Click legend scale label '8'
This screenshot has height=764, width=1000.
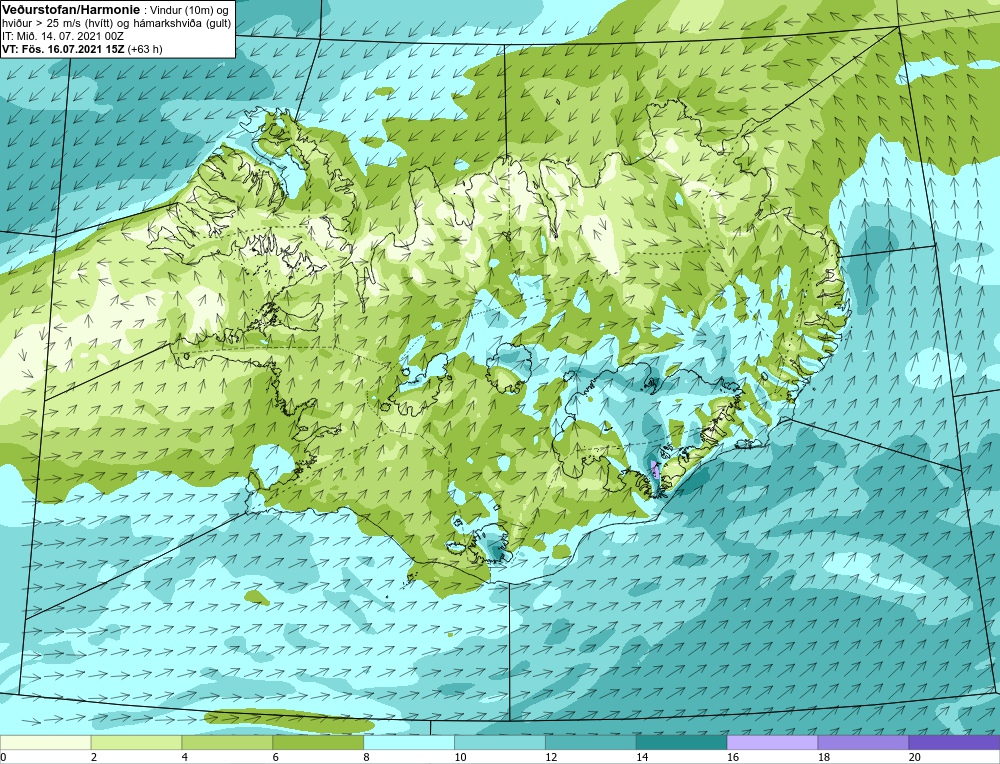point(367,757)
